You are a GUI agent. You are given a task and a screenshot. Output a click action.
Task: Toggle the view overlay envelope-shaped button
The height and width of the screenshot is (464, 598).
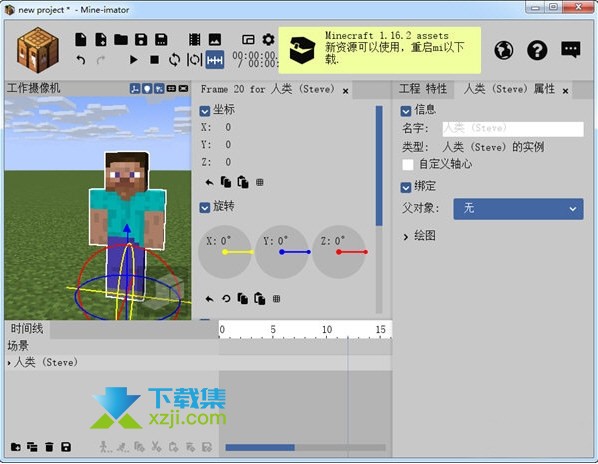pyautogui.click(x=183, y=88)
